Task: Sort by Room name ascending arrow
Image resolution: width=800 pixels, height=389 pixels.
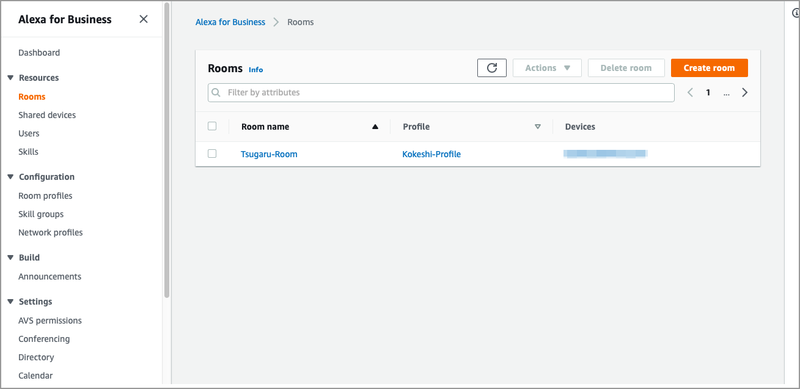Action: click(376, 127)
